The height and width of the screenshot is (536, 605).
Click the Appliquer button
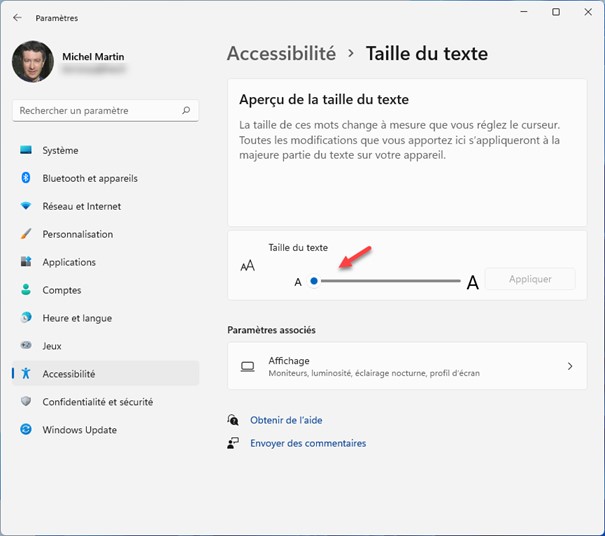coord(530,280)
